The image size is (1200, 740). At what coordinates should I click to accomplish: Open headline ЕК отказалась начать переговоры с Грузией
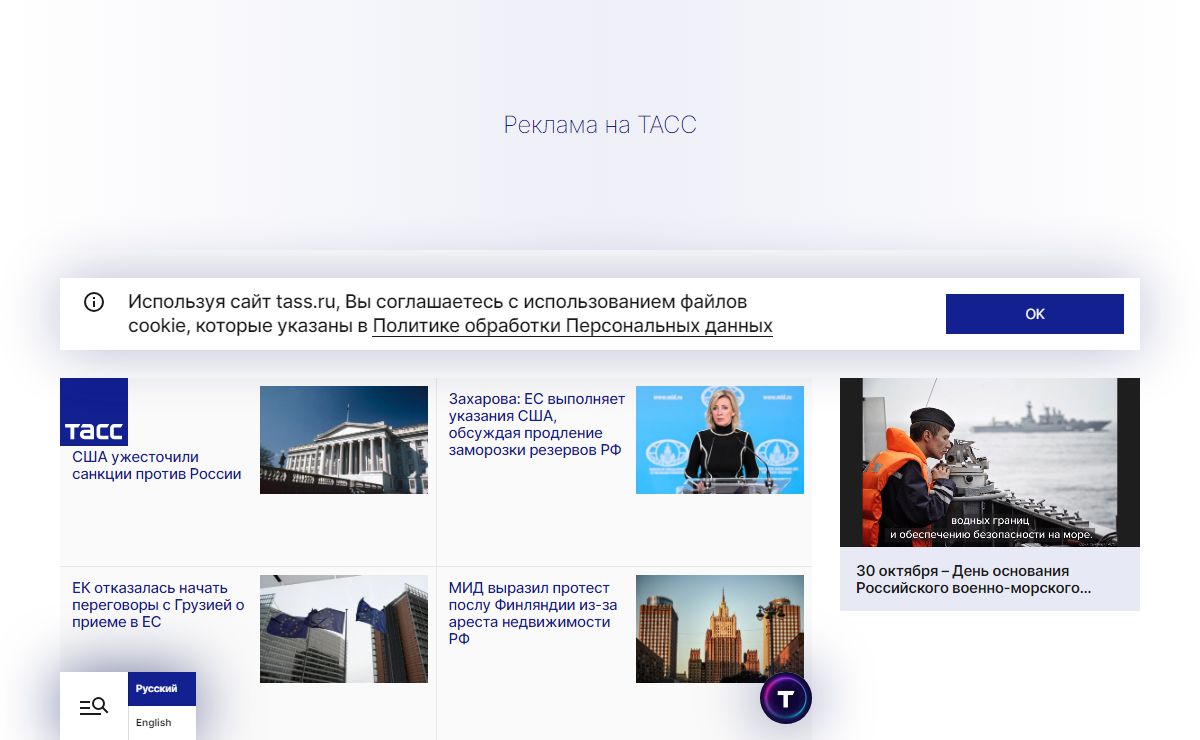click(x=158, y=605)
